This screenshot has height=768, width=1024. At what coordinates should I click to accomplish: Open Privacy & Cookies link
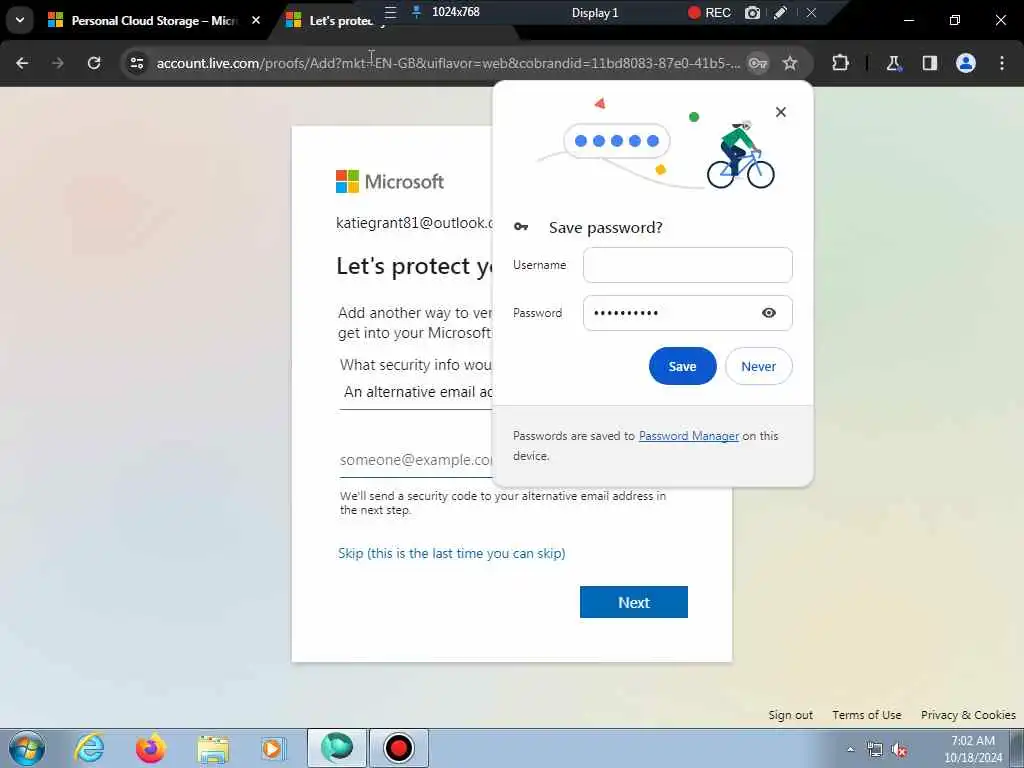(968, 715)
